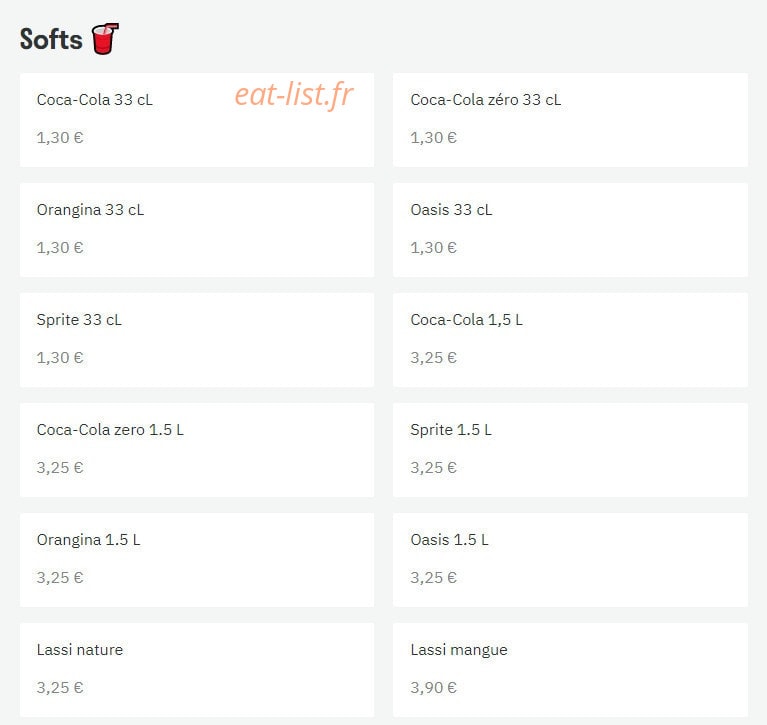Image resolution: width=767 pixels, height=725 pixels.
Task: Choose Orangina 33 cL
Action: [x=197, y=230]
